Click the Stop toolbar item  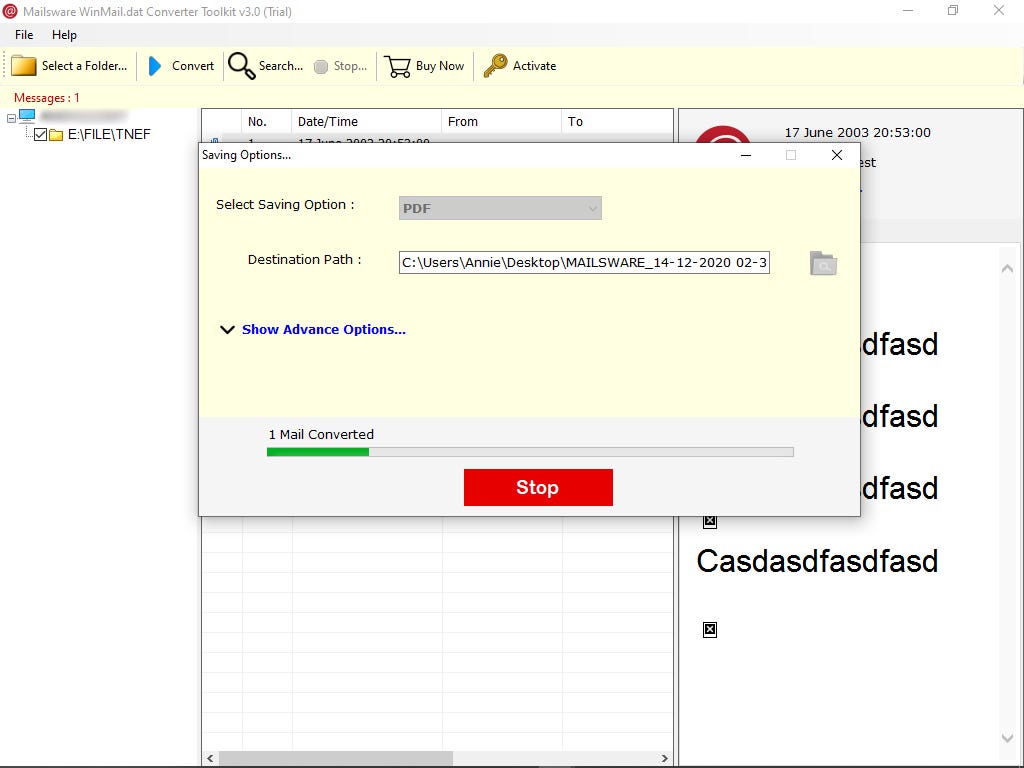click(340, 66)
